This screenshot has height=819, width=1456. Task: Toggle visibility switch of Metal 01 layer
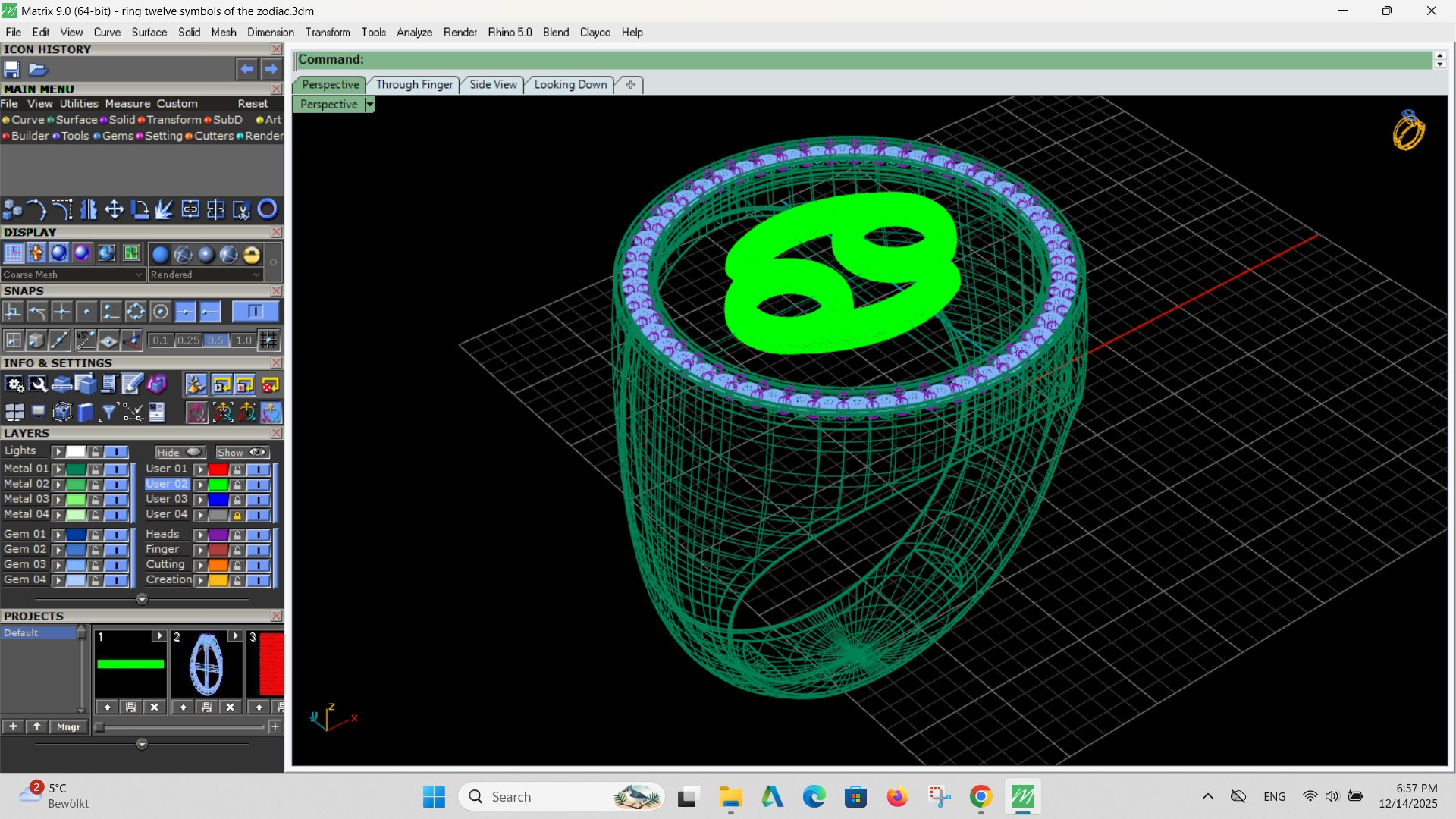pos(116,469)
